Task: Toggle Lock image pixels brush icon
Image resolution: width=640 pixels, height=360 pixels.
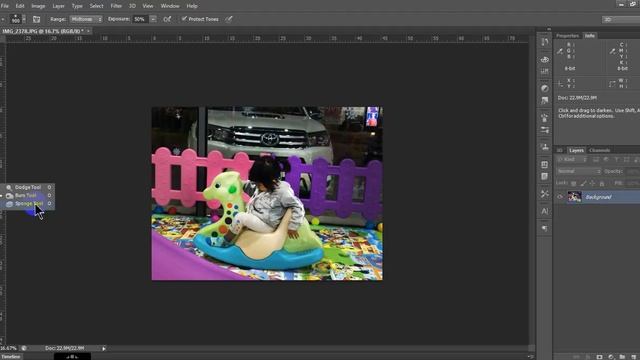Action: pos(583,184)
